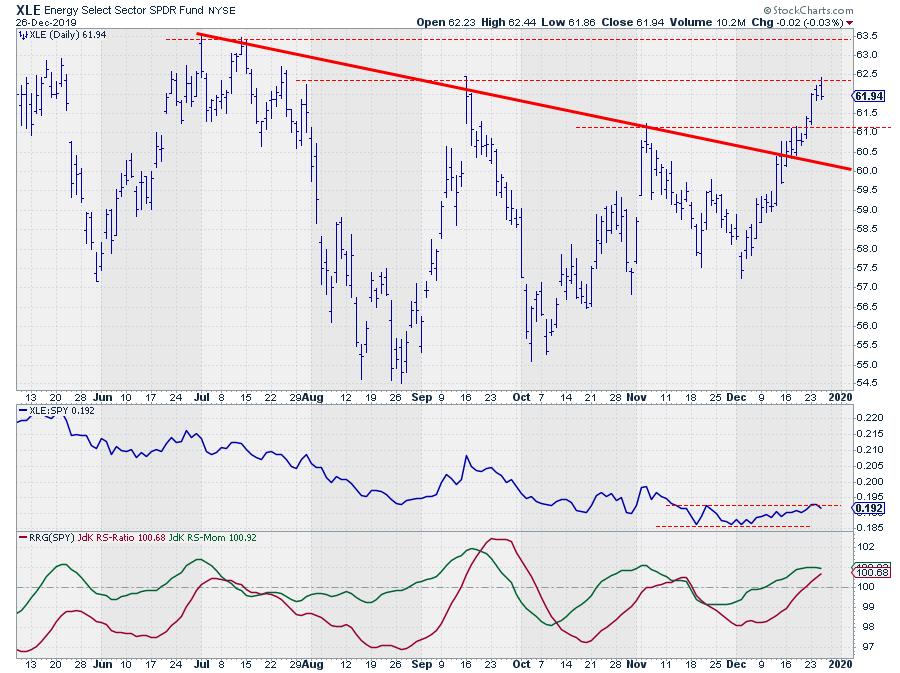Click the 97 label on the RRG axis
Viewport: 900px width, 673px height.
coord(868,647)
